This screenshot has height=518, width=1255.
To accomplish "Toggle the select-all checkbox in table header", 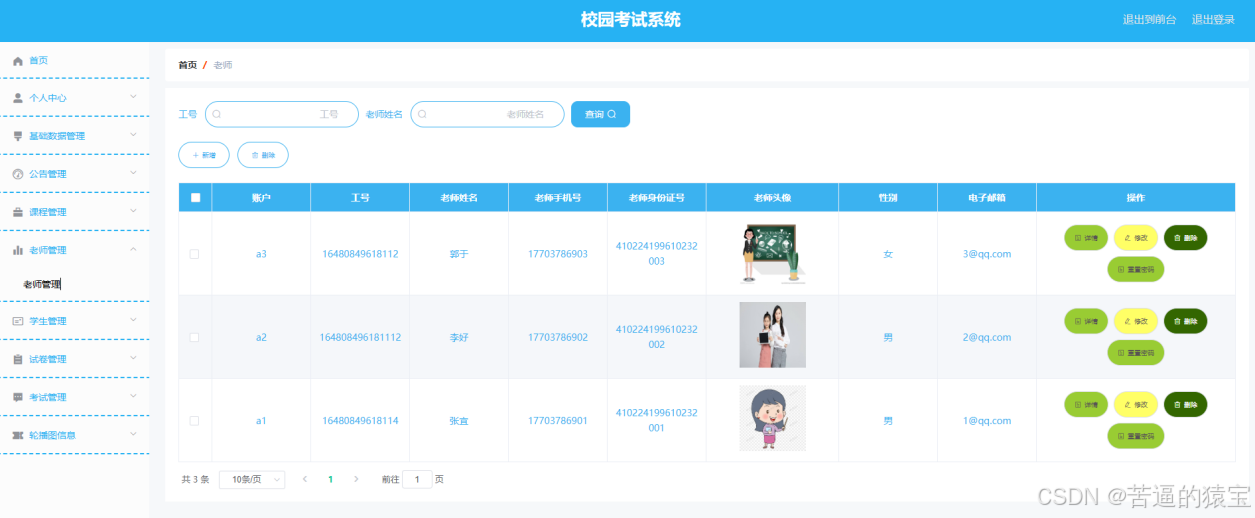I will click(195, 198).
